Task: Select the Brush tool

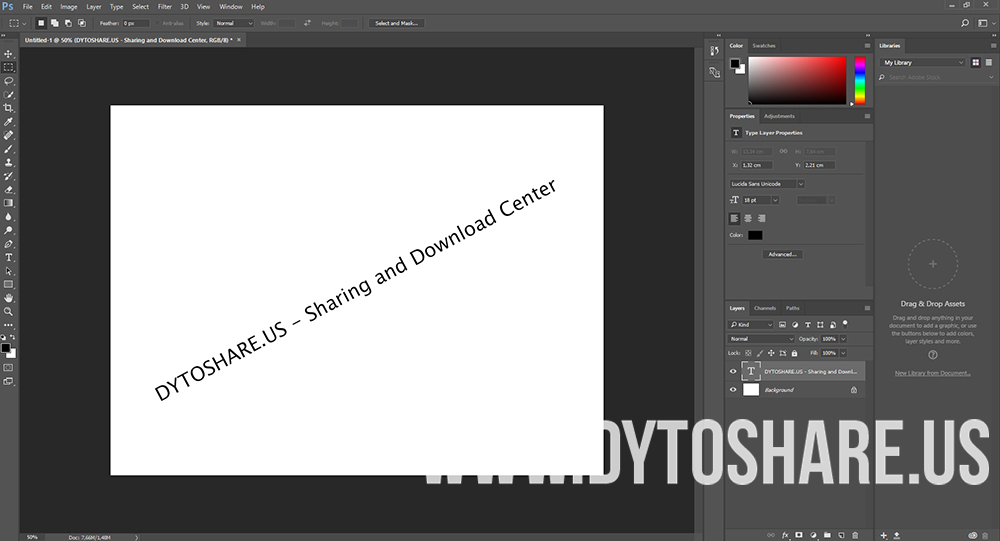Action: pyautogui.click(x=9, y=148)
